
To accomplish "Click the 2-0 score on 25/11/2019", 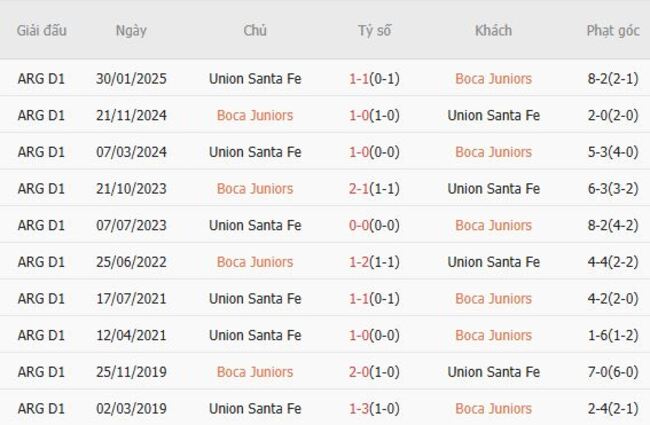I will [x=360, y=372].
